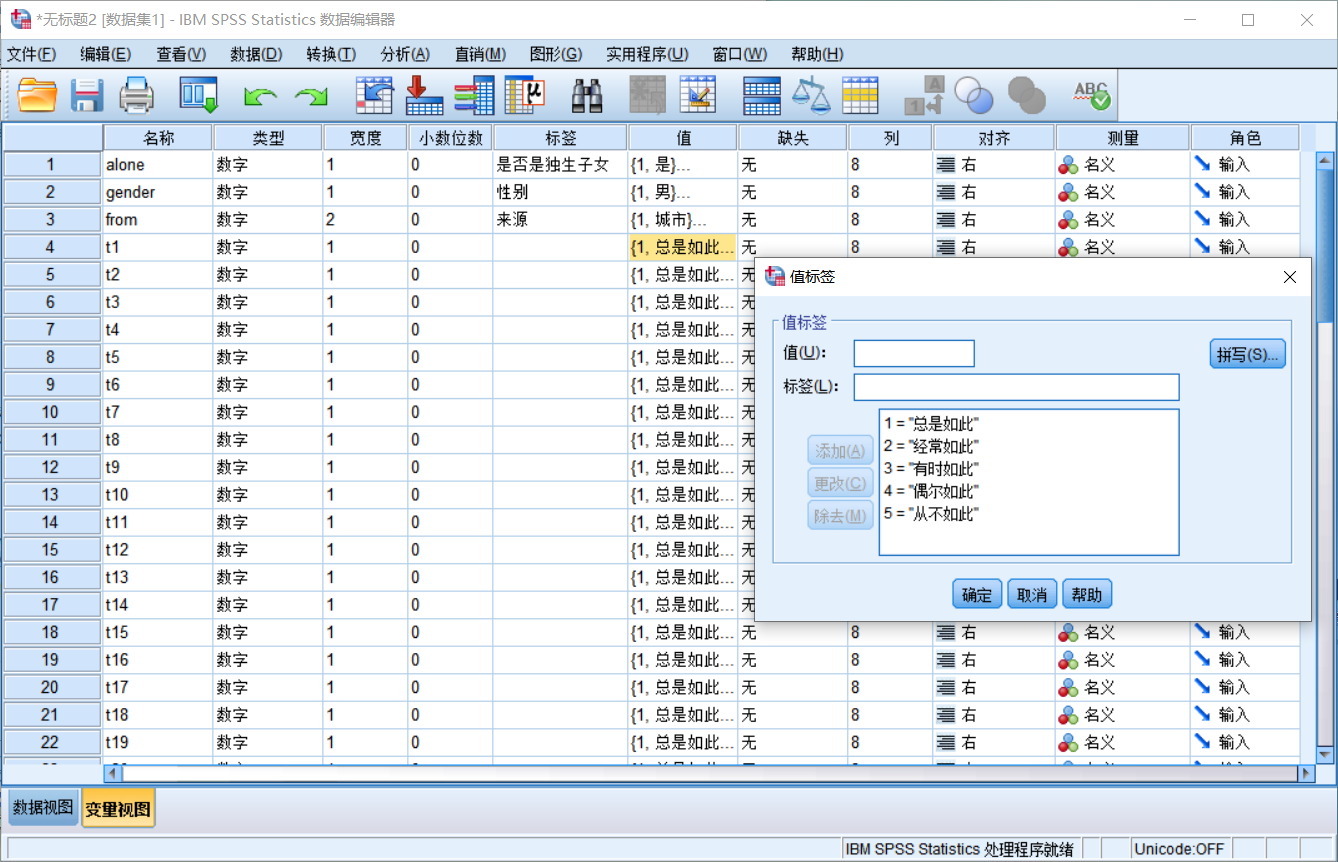Click the vertical scrollbar up arrow
The width and height of the screenshot is (1338, 862).
[1325, 159]
